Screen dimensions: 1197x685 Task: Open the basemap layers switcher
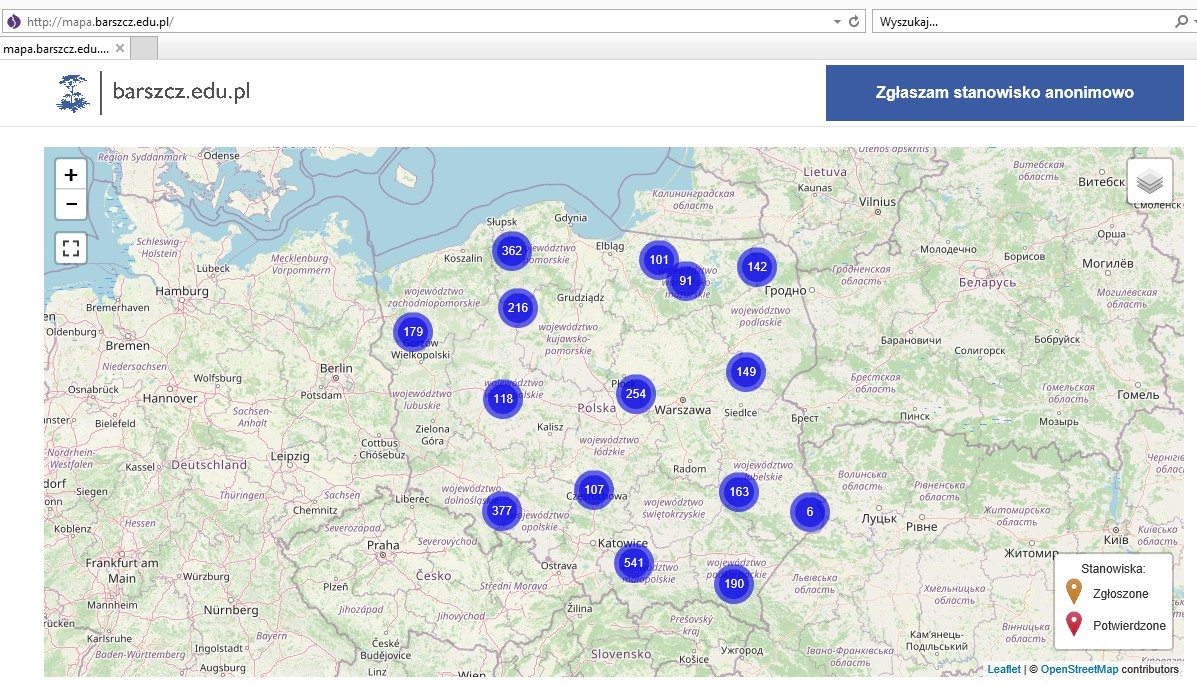[1148, 180]
